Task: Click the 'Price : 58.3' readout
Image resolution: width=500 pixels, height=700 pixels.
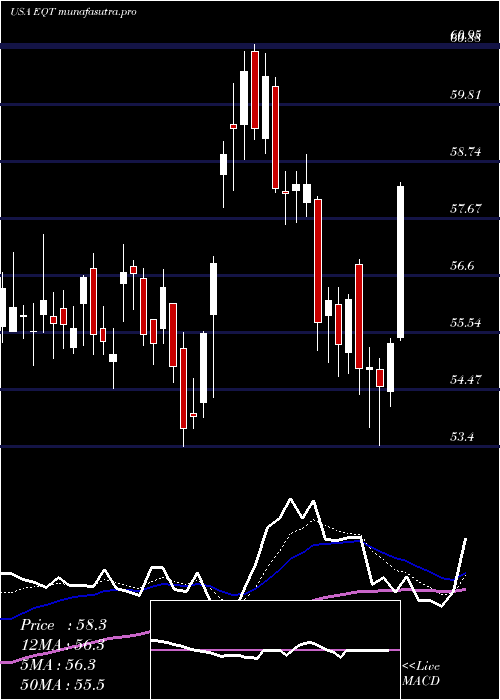Action: click(x=63, y=625)
